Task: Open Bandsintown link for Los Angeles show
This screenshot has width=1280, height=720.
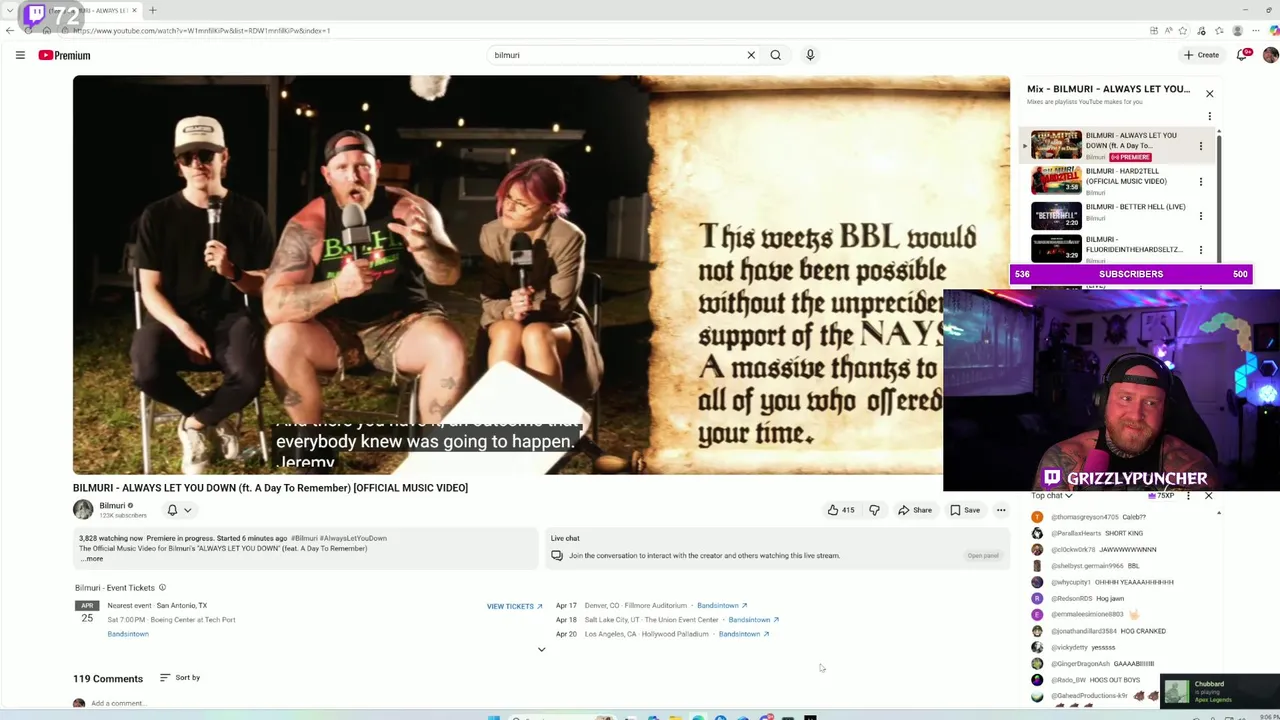Action: [x=744, y=634]
